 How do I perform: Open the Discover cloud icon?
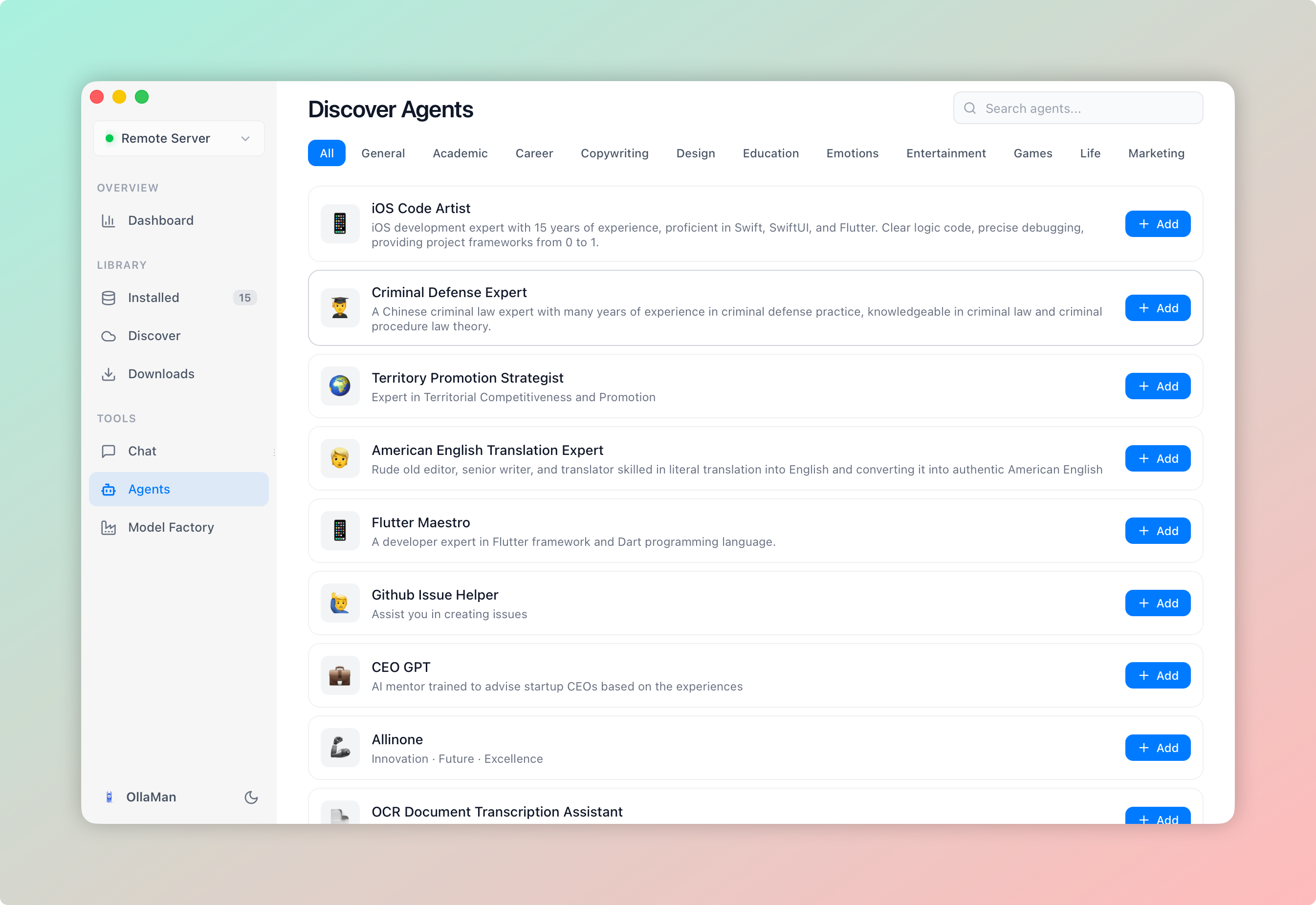109,336
